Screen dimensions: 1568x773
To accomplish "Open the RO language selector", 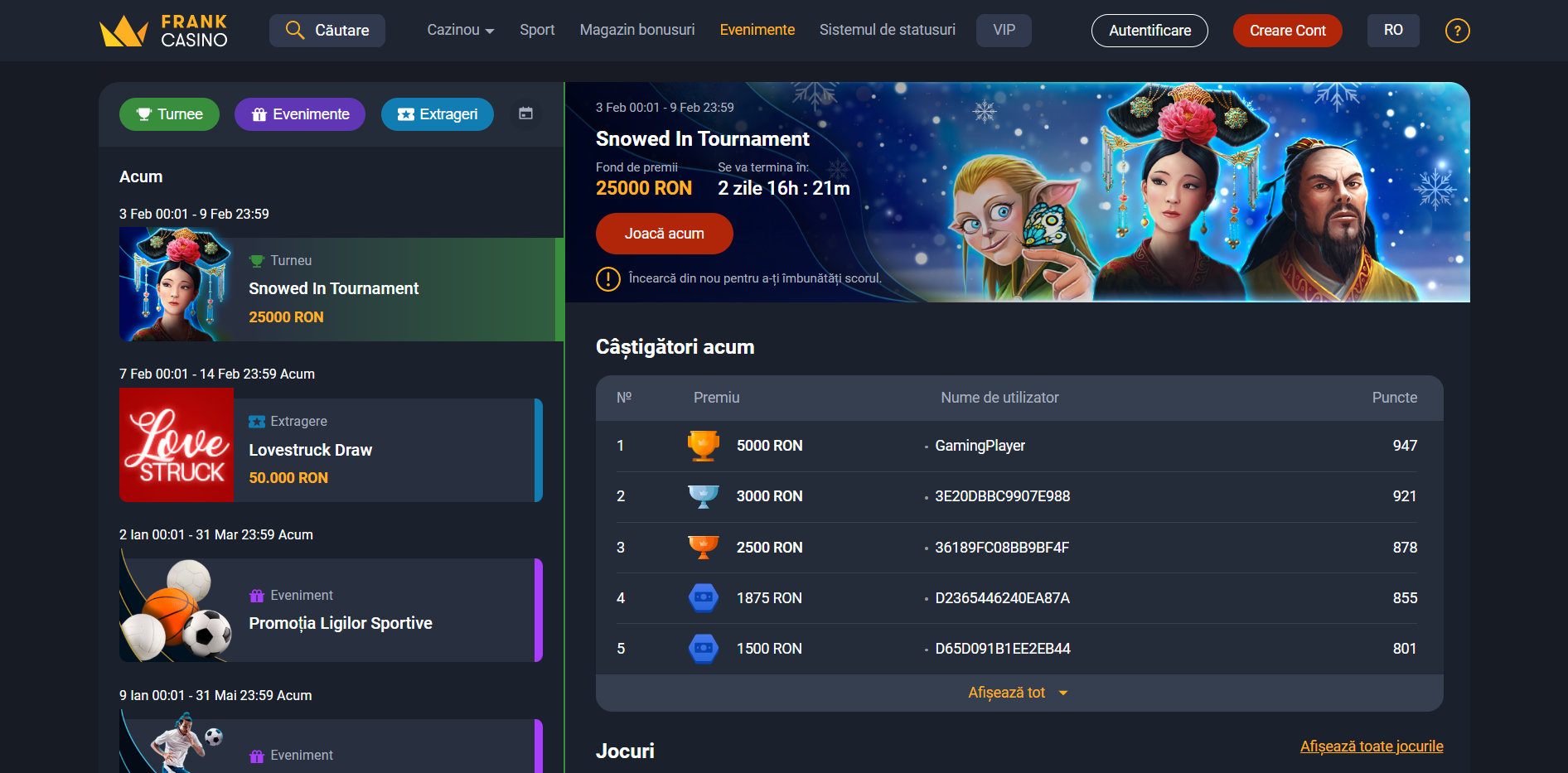I will click(1393, 31).
